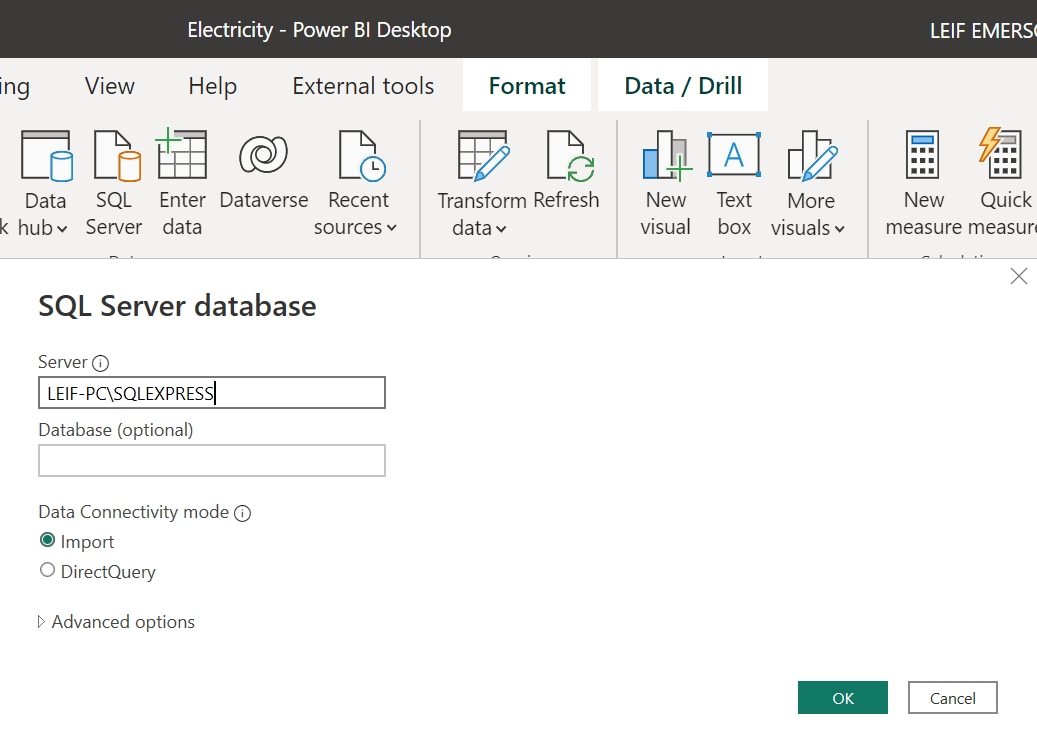Image resolution: width=1037 pixels, height=749 pixels.
Task: Open the More visuals dropdown arrow
Action: [840, 229]
